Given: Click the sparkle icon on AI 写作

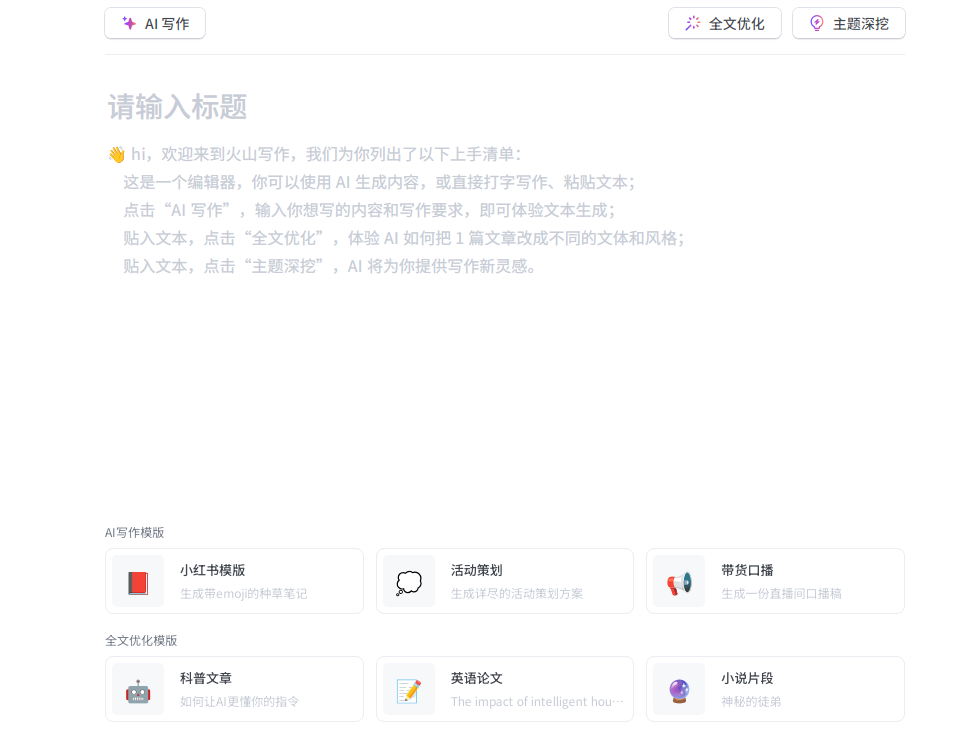Looking at the screenshot, I should tap(129, 23).
